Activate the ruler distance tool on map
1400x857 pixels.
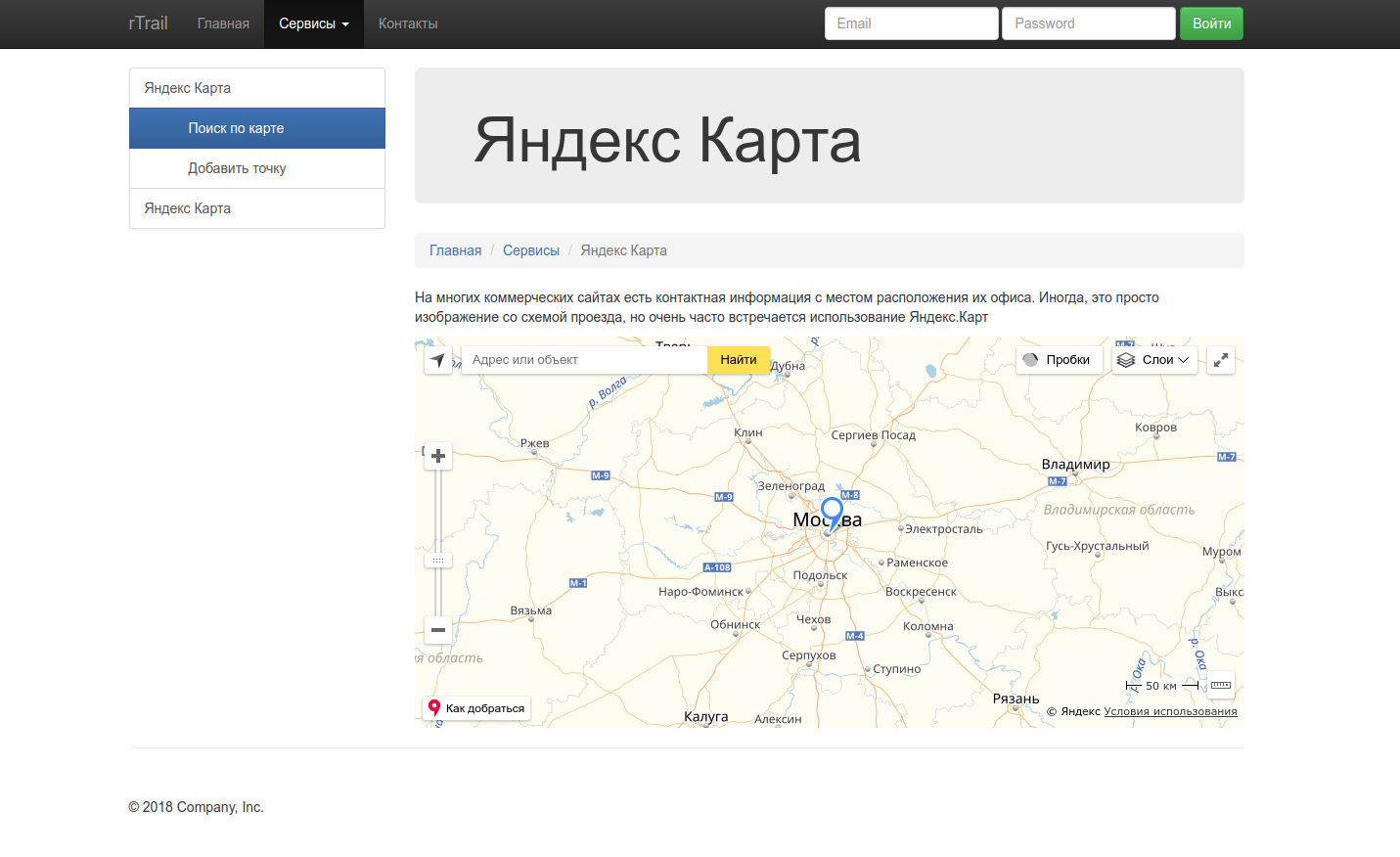coord(1221,685)
